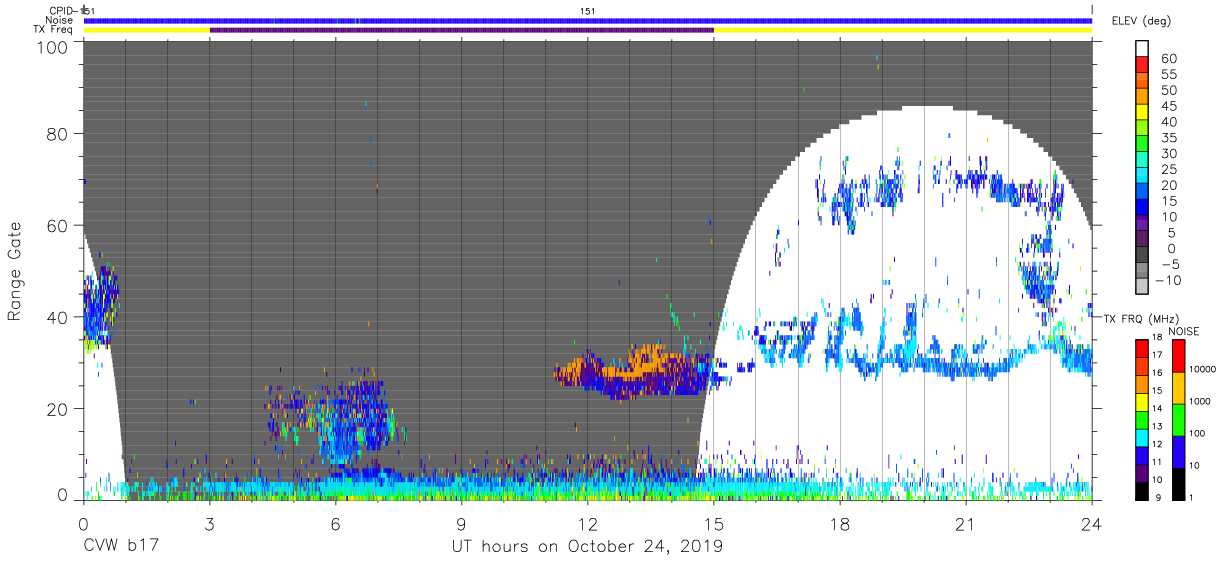
Task: Click the 'Range Gate' y-axis label
Action: tap(15, 272)
